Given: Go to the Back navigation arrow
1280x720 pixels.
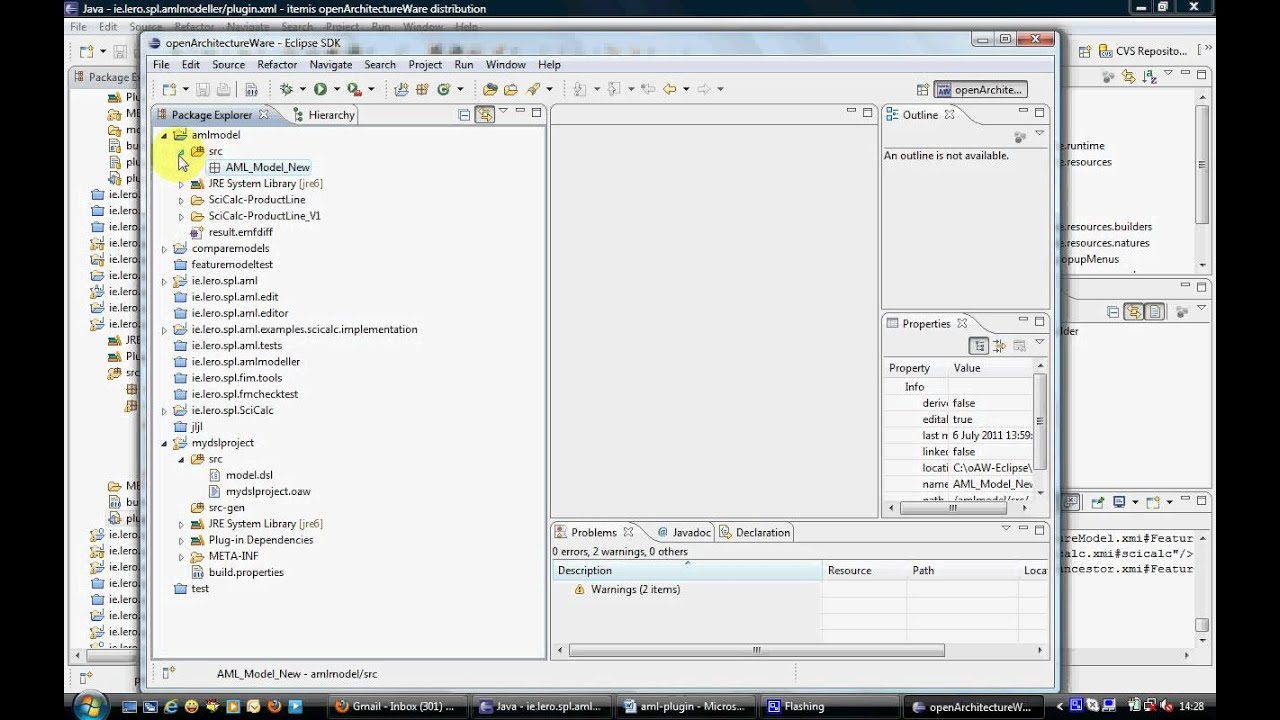Looking at the screenshot, I should pyautogui.click(x=669, y=89).
